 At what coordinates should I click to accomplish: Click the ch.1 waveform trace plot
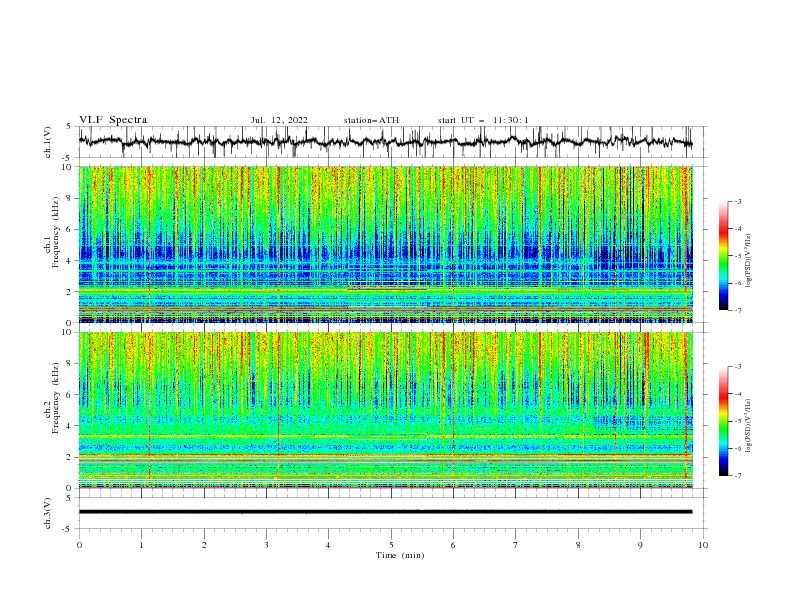[385, 142]
